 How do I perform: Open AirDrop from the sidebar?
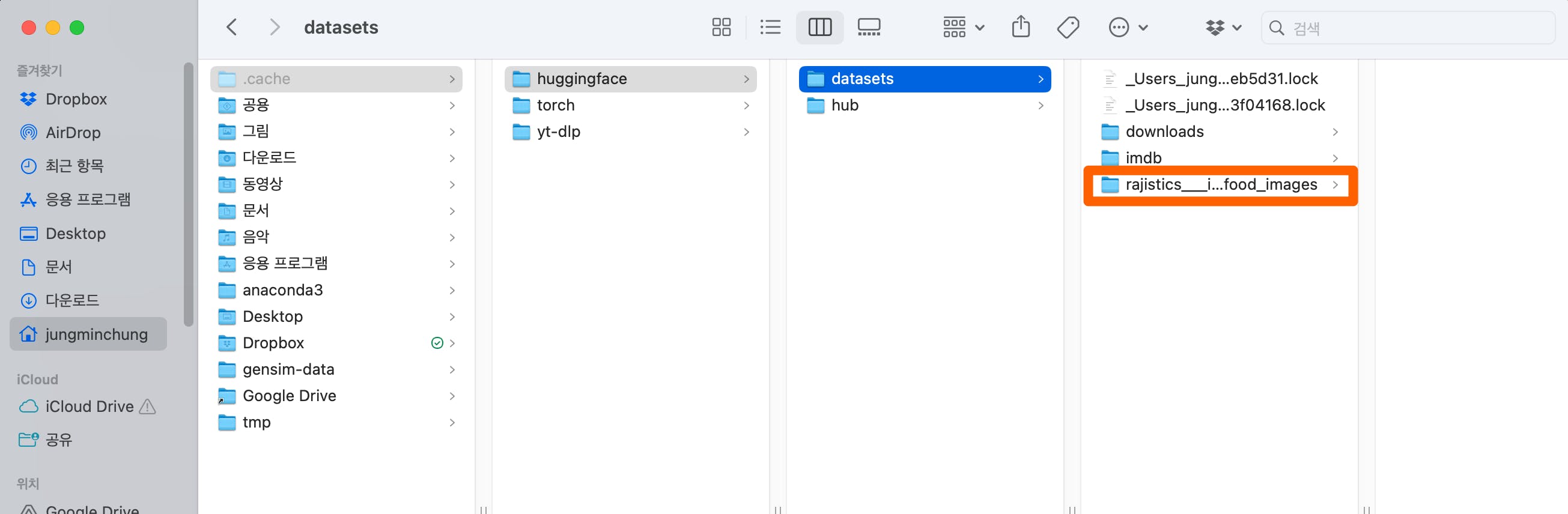tap(73, 133)
